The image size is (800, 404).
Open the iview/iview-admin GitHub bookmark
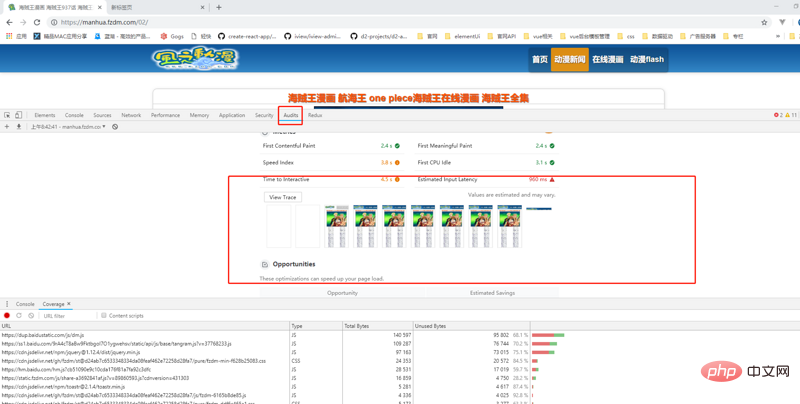(x=312, y=36)
